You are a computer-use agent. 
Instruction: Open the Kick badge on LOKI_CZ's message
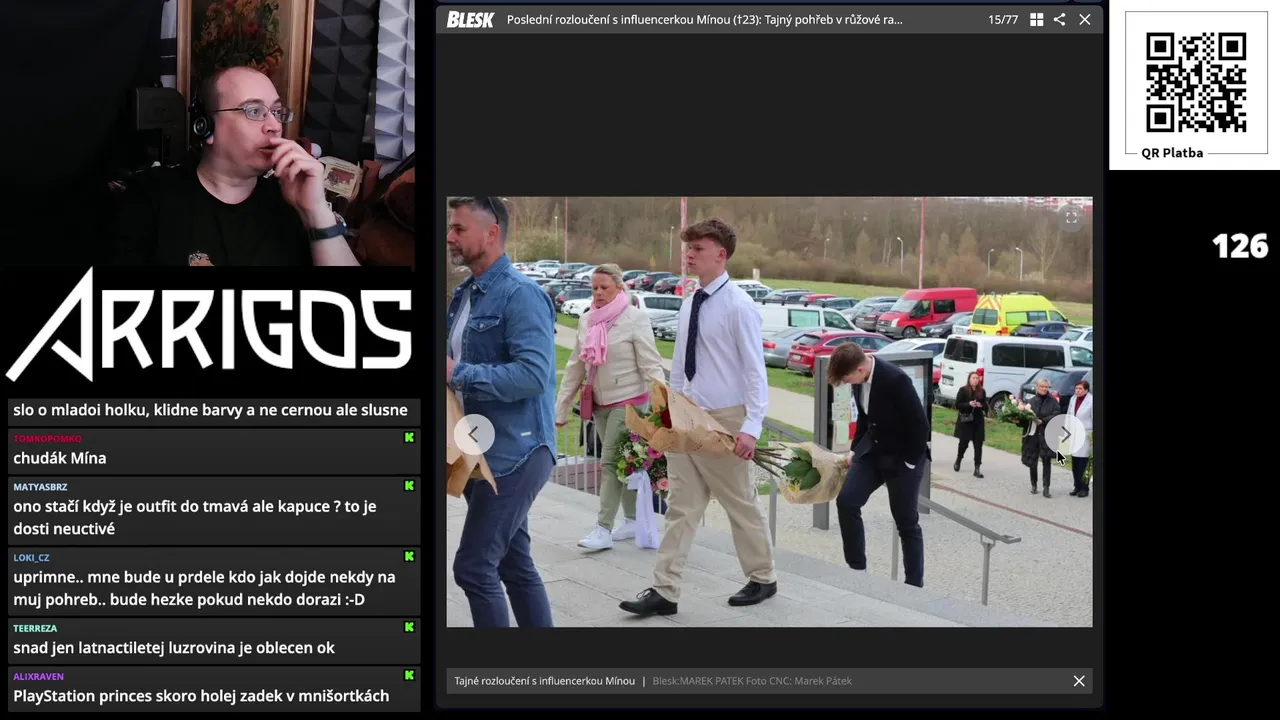coord(409,557)
